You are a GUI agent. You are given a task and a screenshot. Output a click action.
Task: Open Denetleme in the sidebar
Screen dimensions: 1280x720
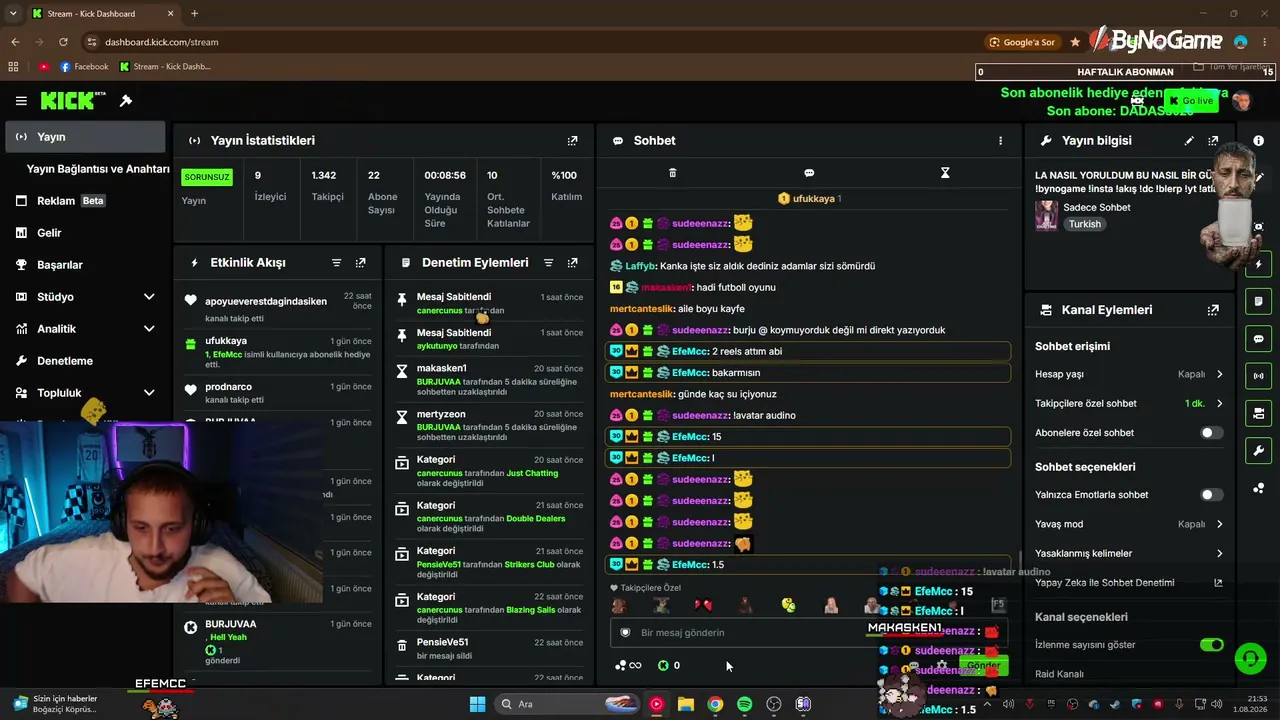tap(85, 361)
